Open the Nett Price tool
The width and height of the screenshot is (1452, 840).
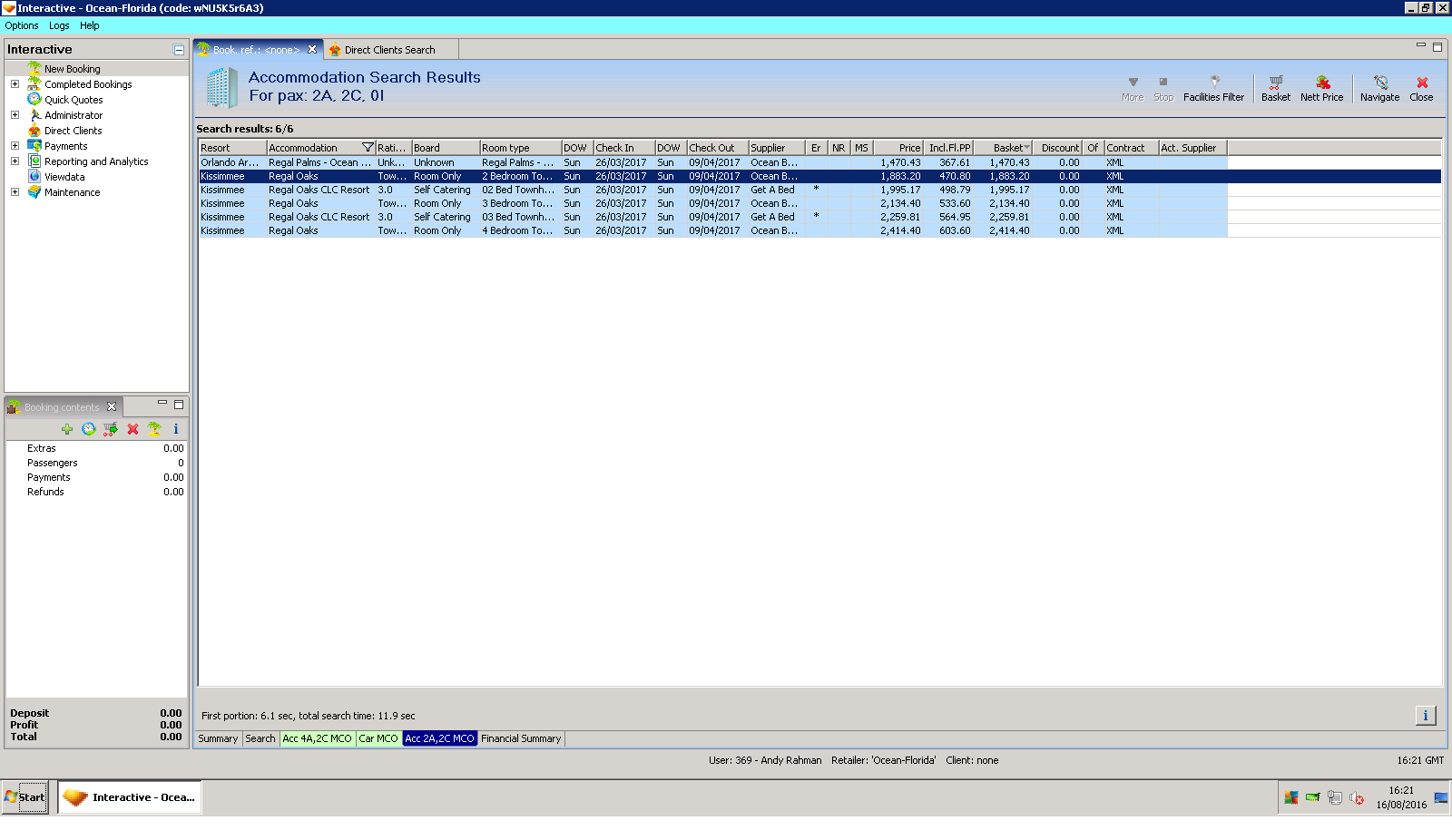tap(1321, 87)
